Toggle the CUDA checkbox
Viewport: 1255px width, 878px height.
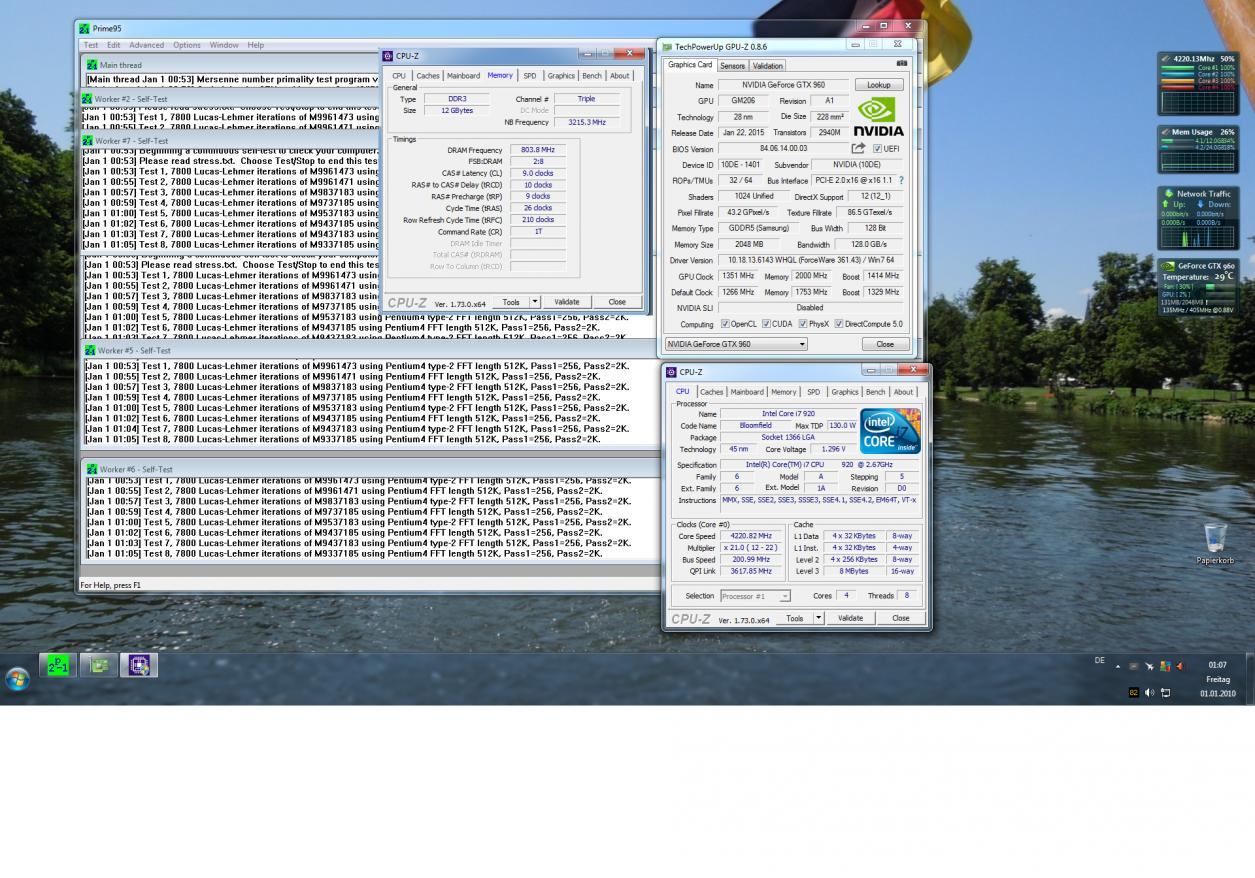766,324
